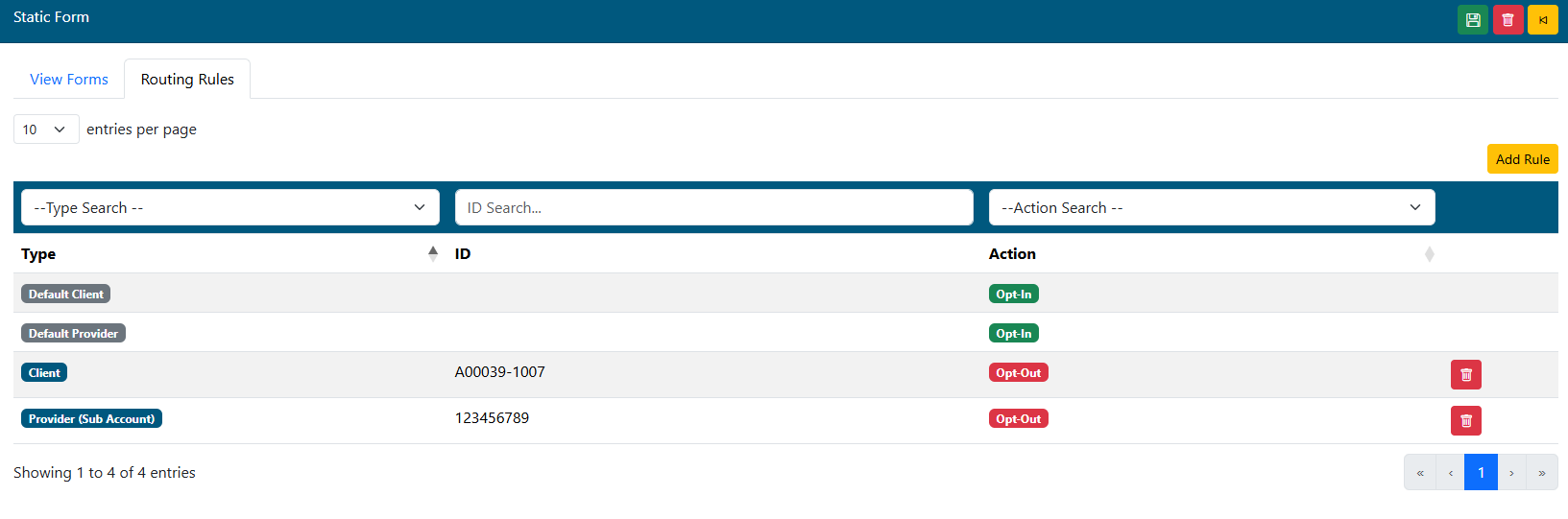The width and height of the screenshot is (1568, 519).
Task: Click the Opt-Out badge for Client row
Action: click(x=1018, y=373)
